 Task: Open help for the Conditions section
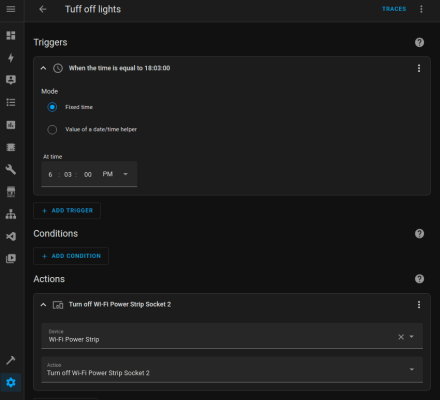tap(419, 233)
